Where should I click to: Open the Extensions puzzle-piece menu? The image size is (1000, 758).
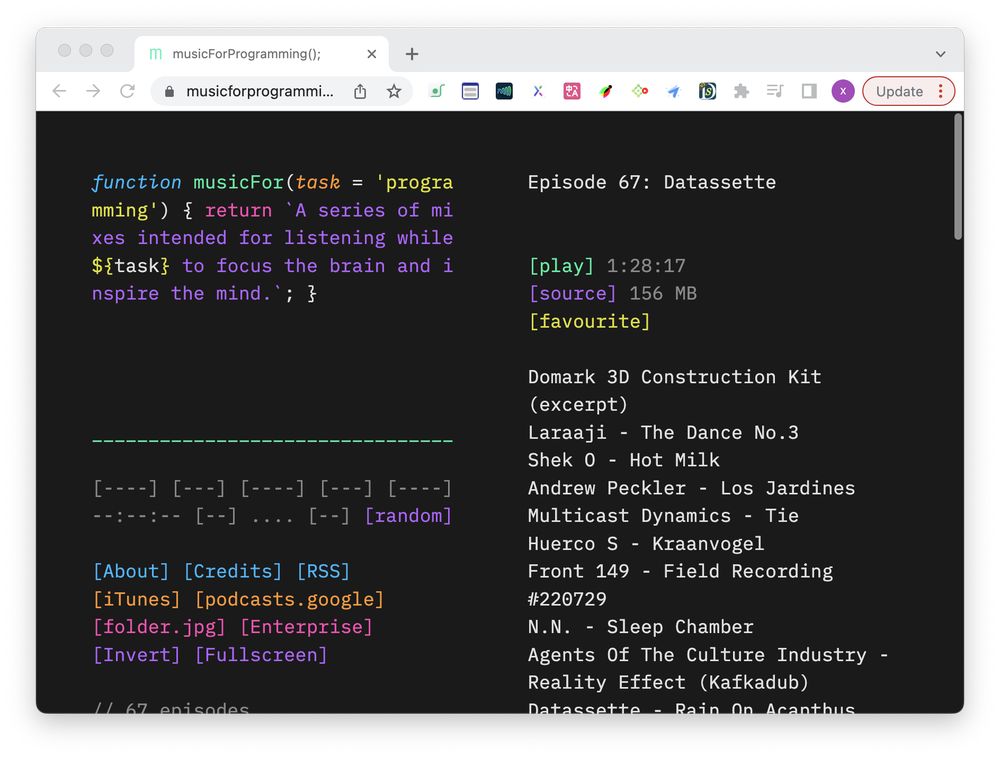(741, 91)
